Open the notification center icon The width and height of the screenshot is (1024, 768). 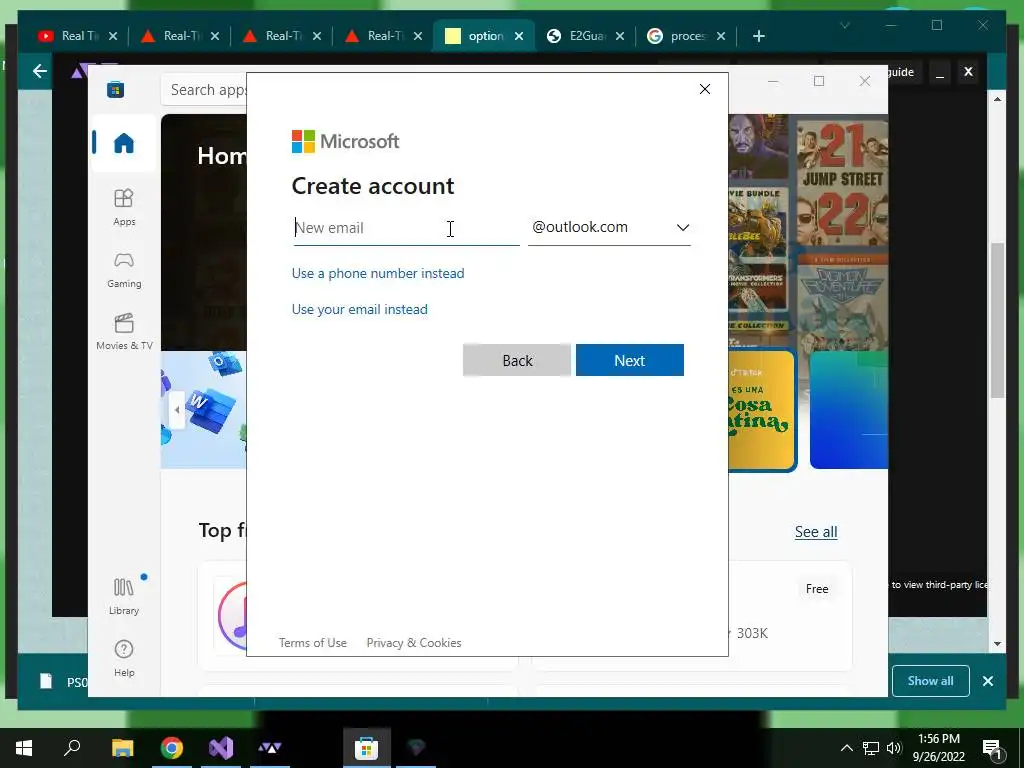[993, 748]
